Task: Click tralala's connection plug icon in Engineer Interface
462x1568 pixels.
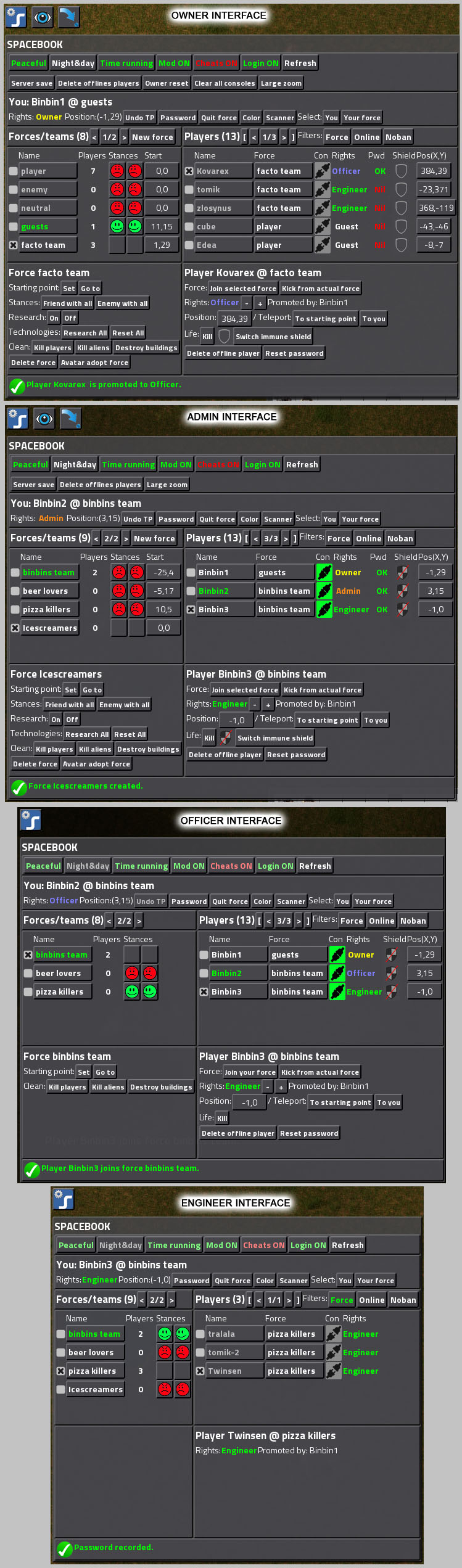Action: (333, 1334)
